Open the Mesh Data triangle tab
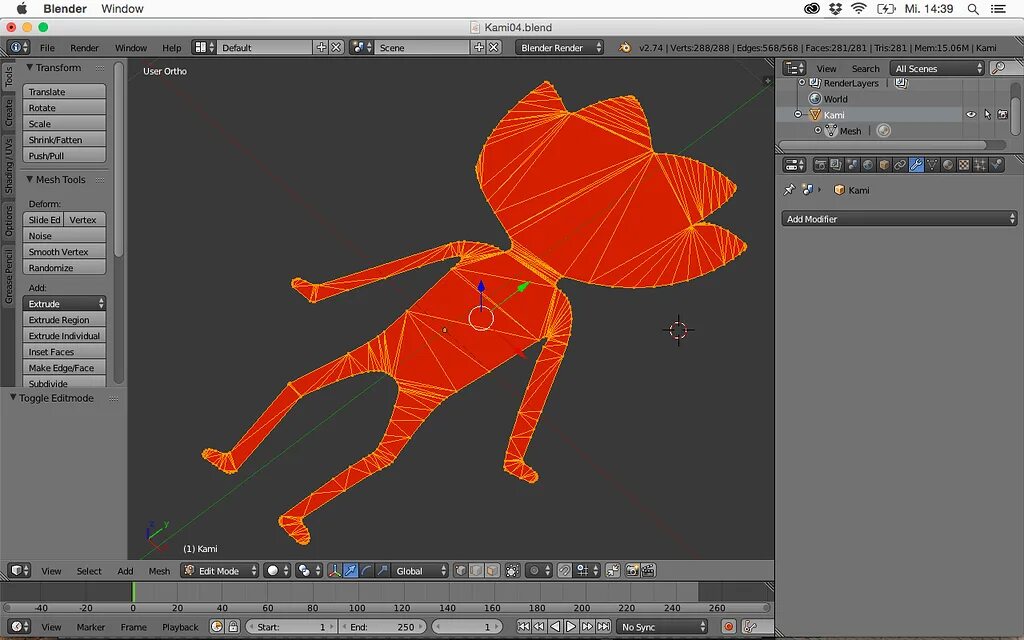 932,165
